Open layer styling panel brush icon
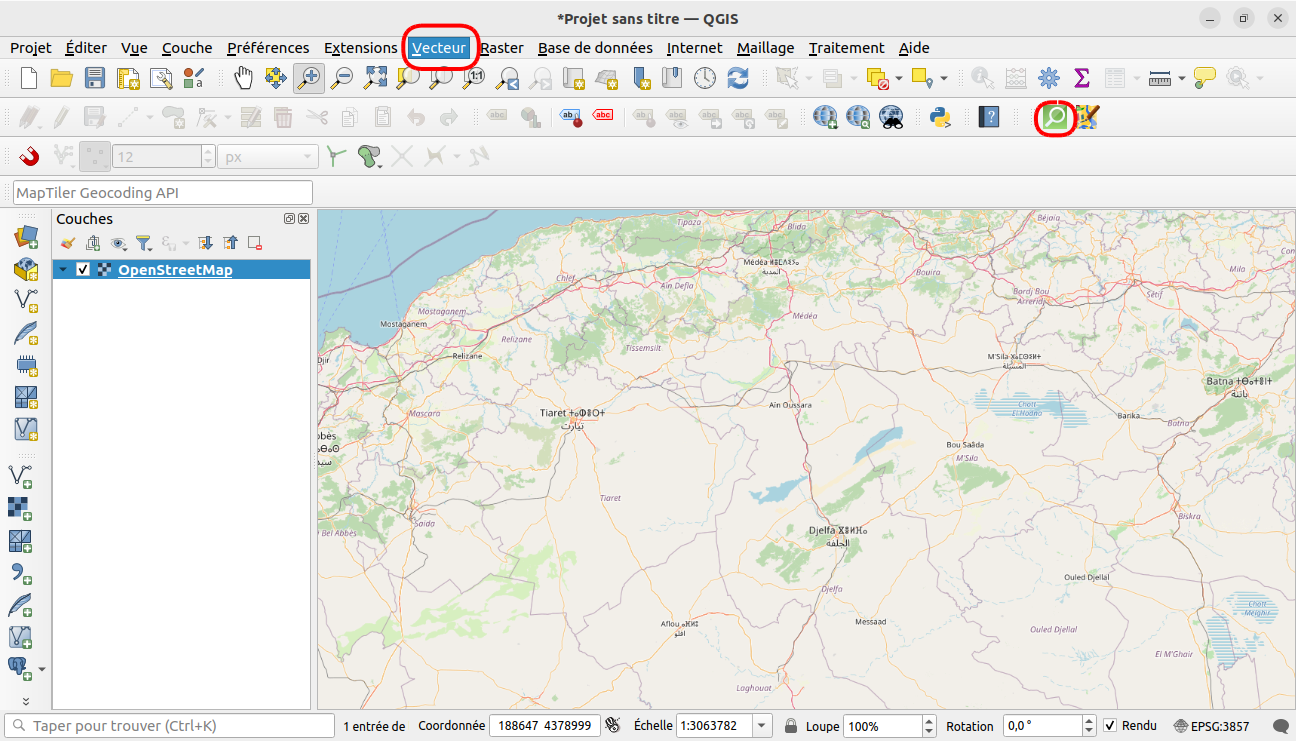 (68, 243)
